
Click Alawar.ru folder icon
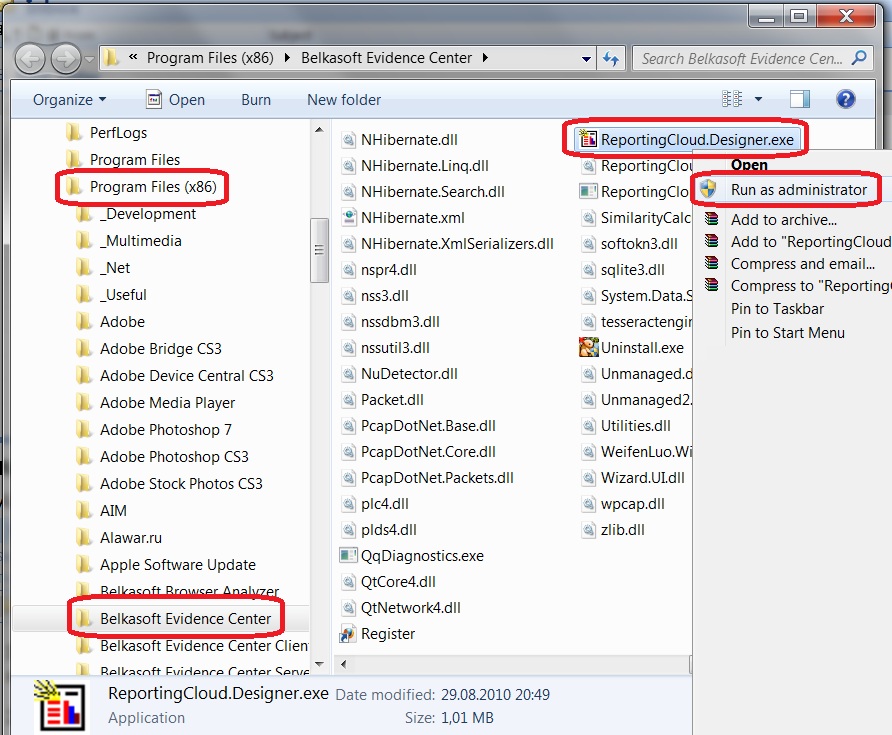84,538
